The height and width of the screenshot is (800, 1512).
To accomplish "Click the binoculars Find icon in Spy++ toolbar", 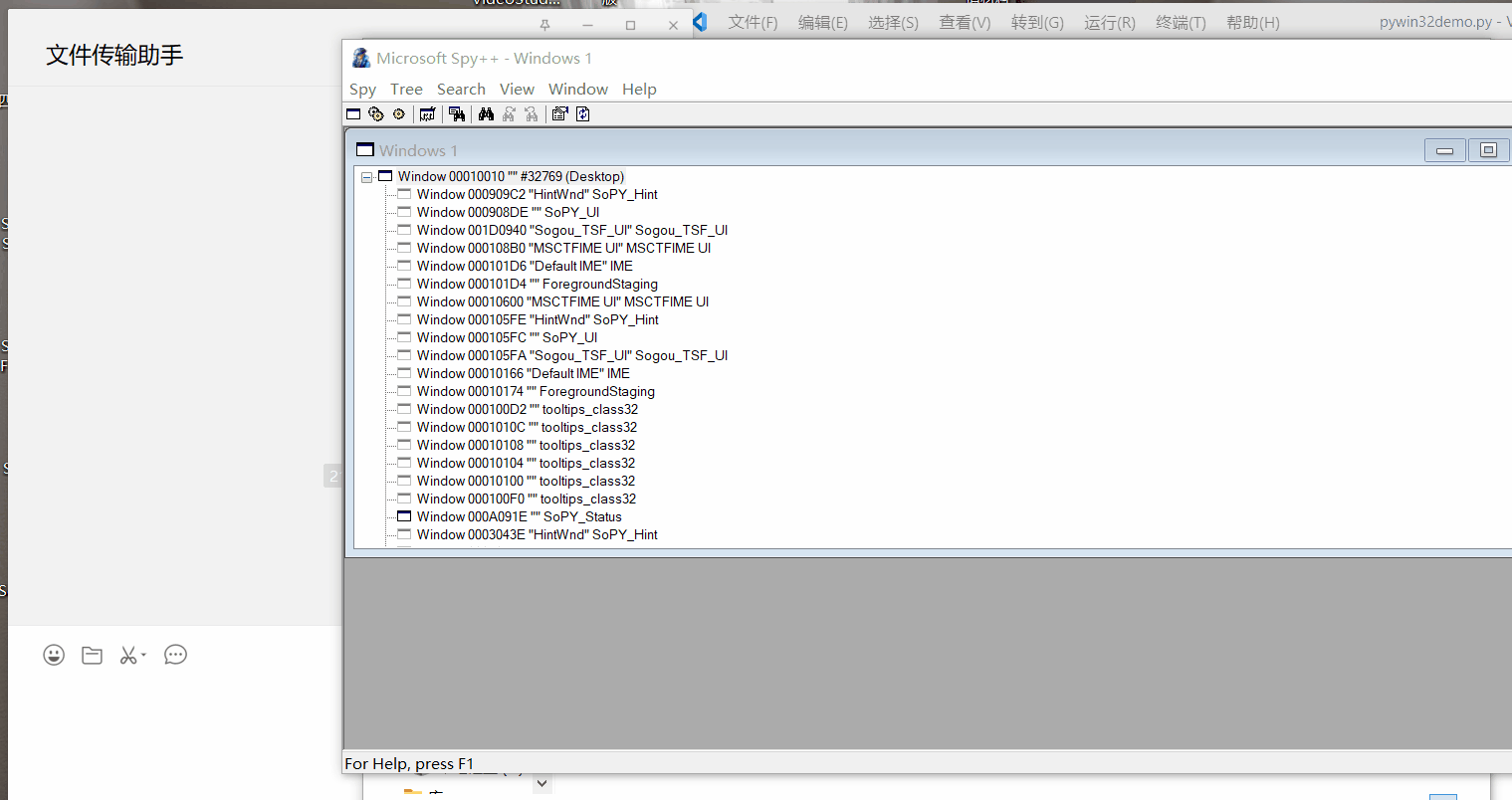I will (486, 114).
